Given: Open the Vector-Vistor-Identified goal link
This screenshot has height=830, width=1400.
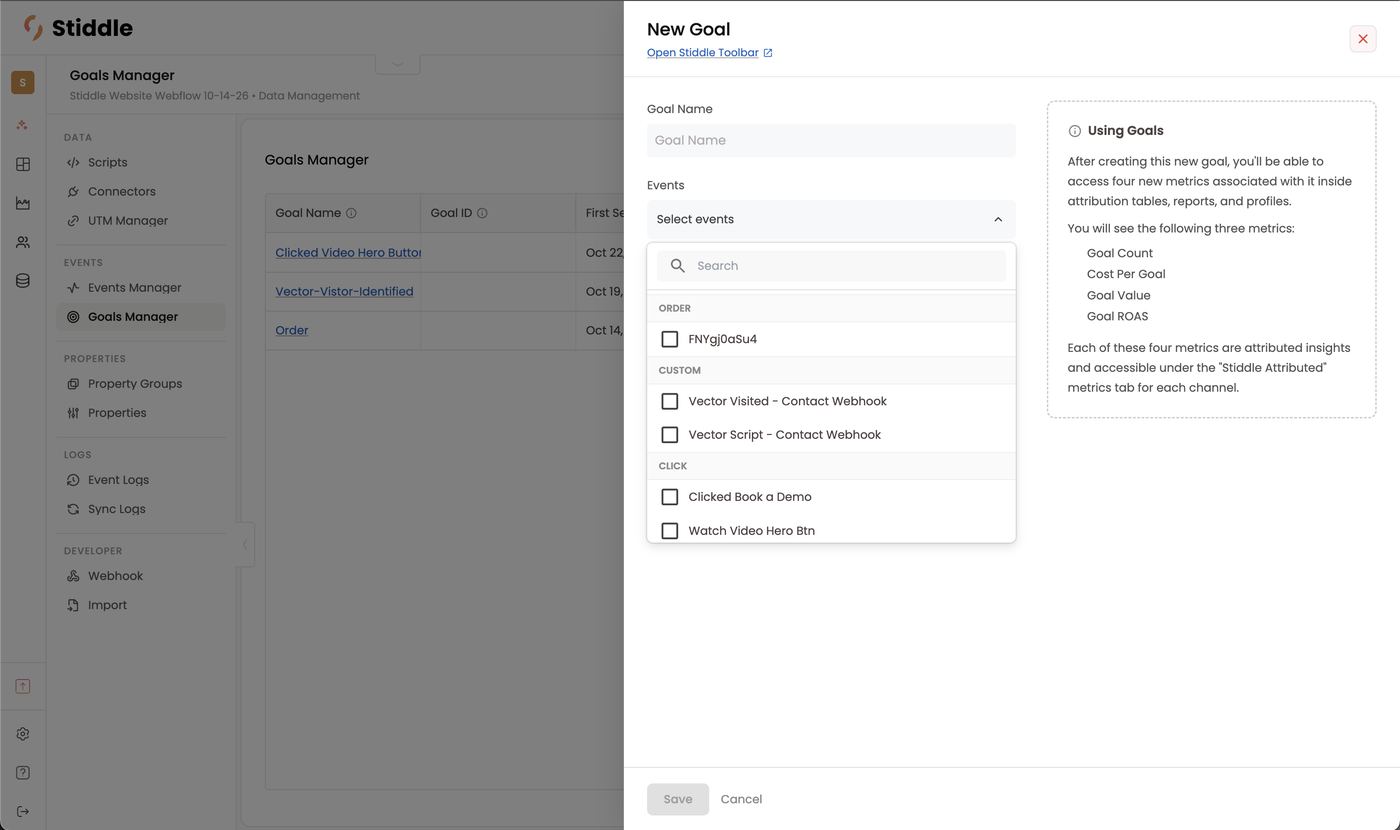Looking at the screenshot, I should [x=344, y=291].
